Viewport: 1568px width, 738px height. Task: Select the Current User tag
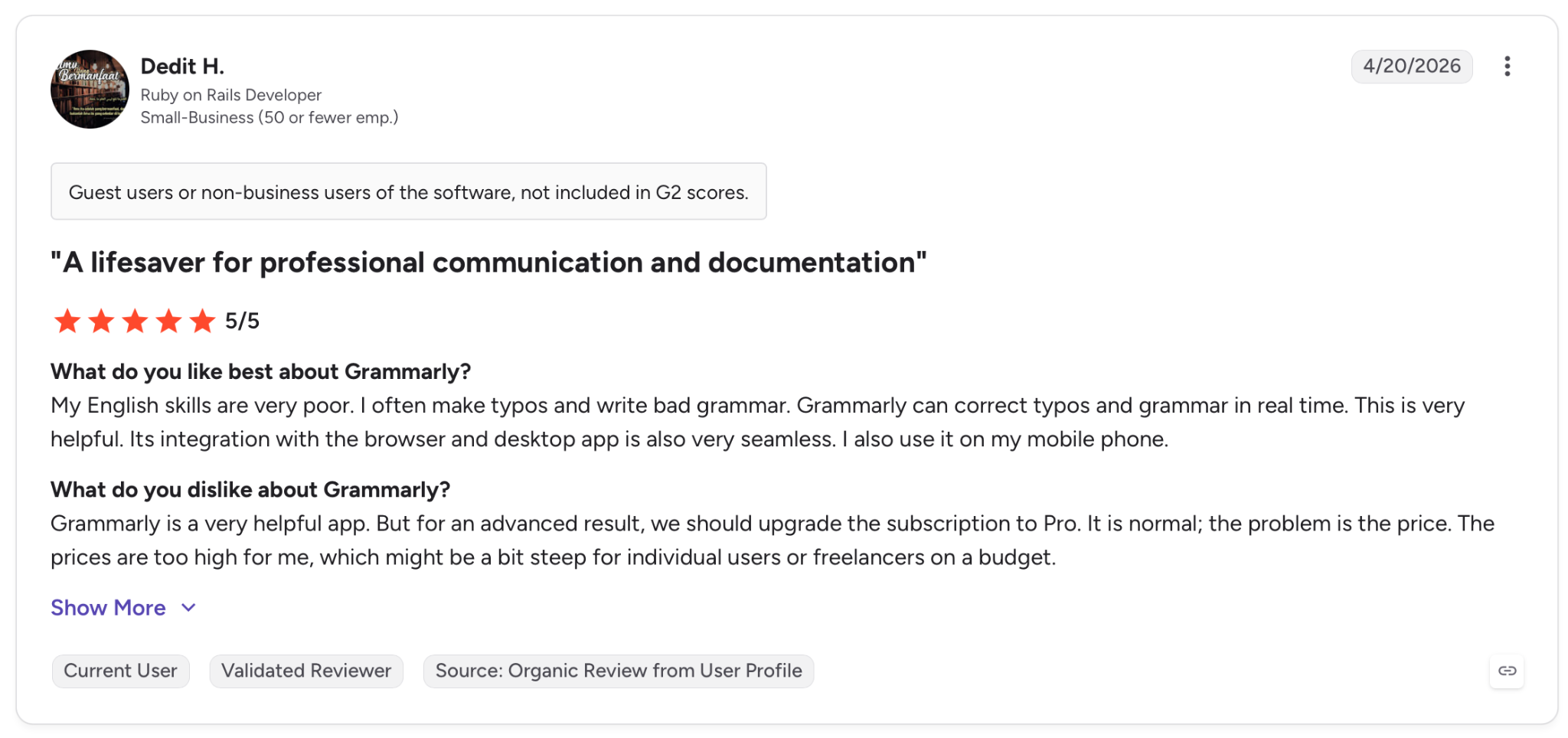coord(120,671)
